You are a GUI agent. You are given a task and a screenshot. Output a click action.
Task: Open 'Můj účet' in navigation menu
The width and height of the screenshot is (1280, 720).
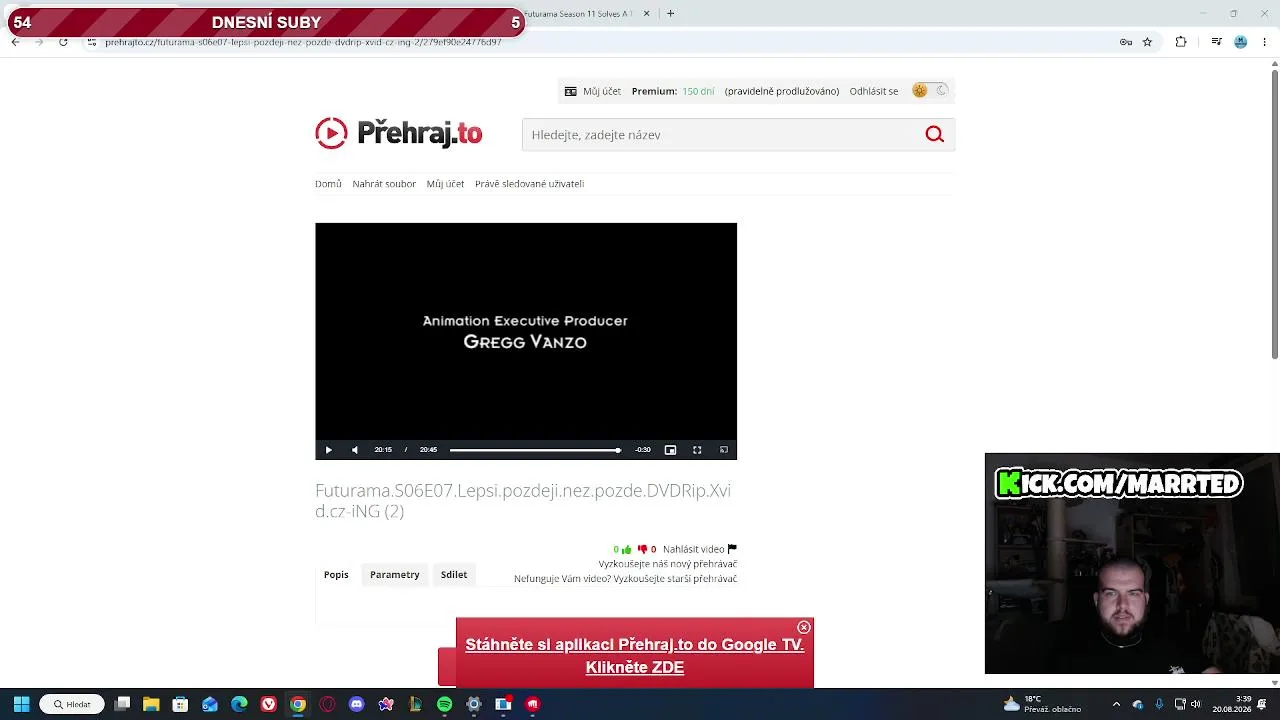(445, 184)
